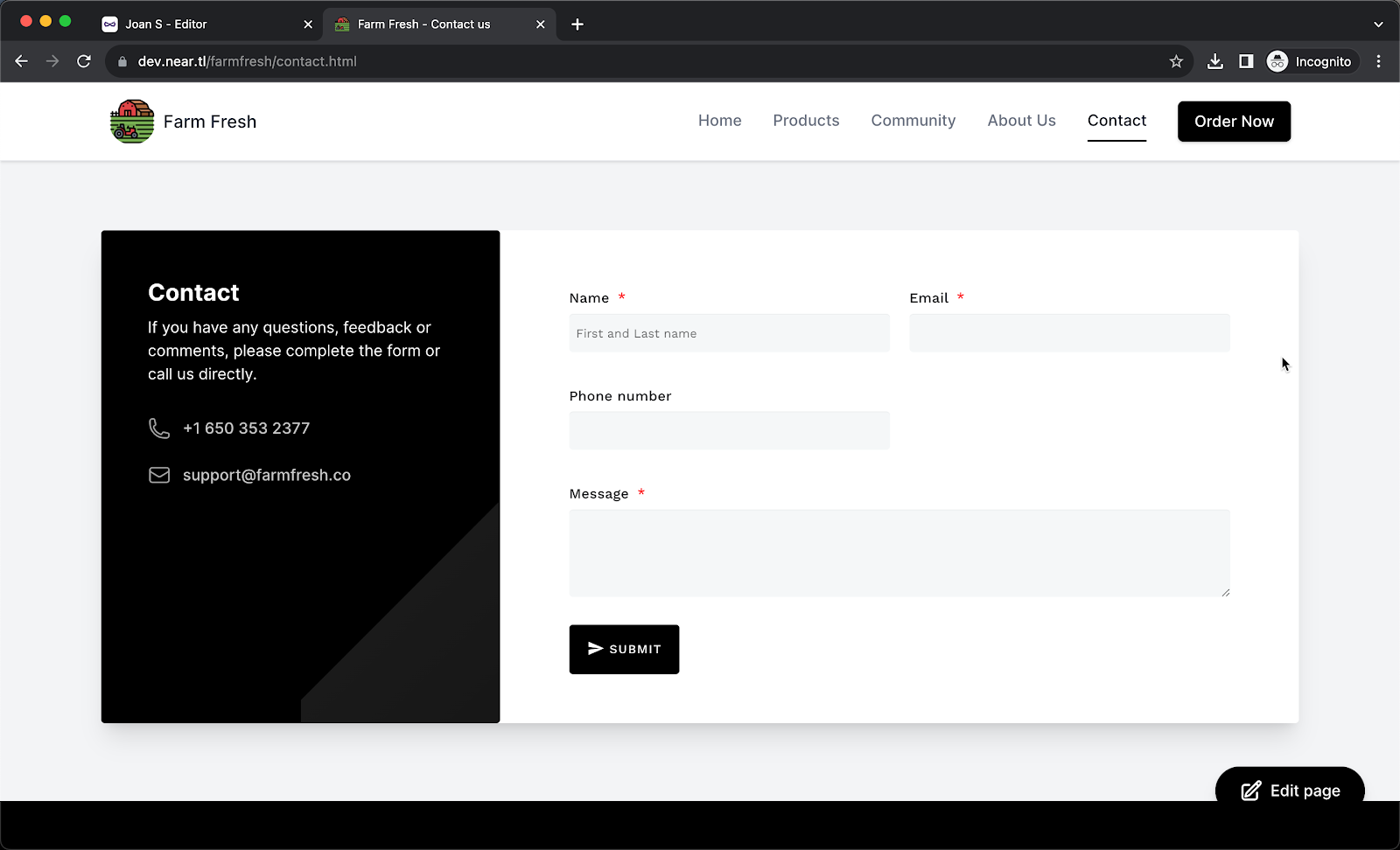This screenshot has height=850, width=1400.
Task: Click inside the First and Last name field
Action: [729, 332]
